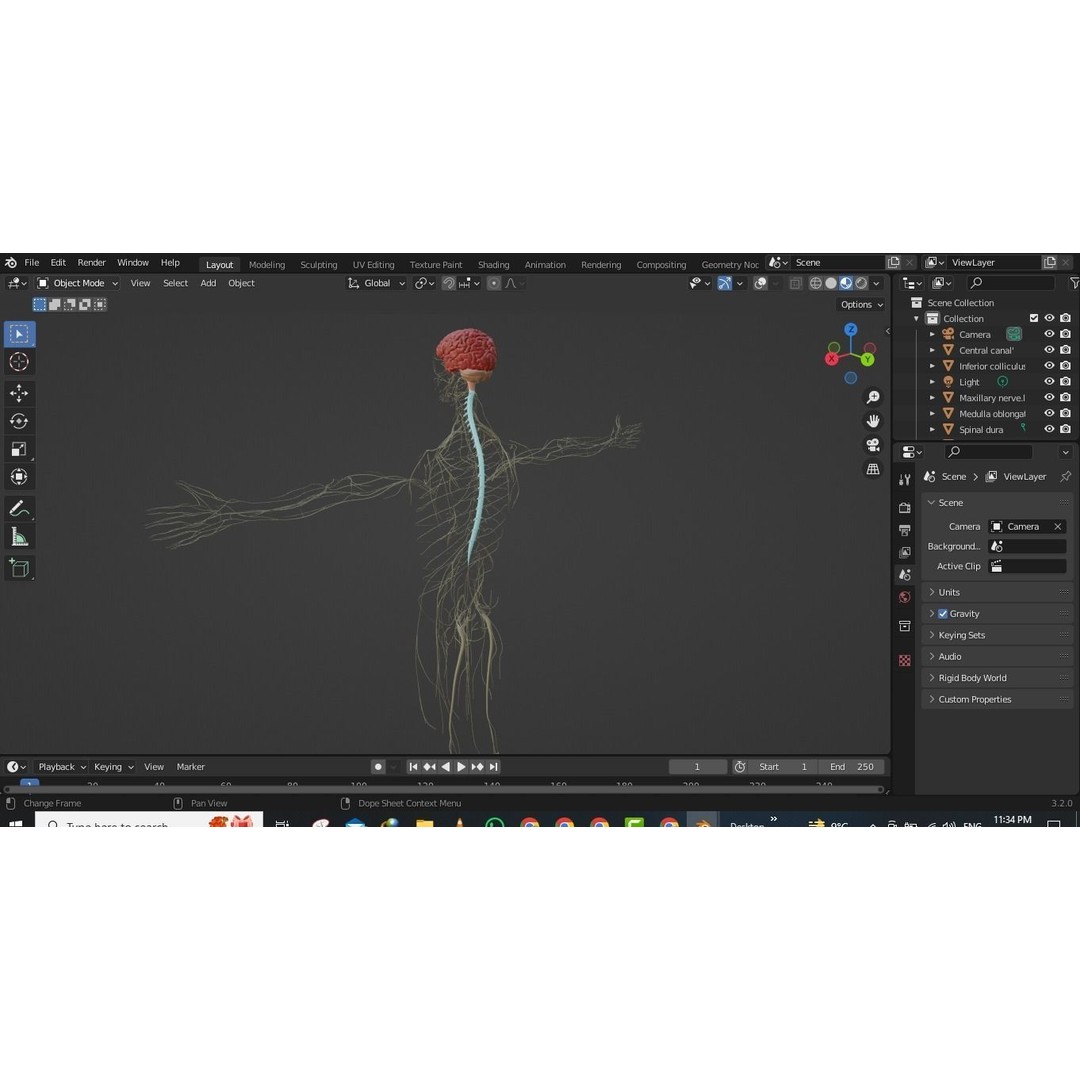Open the Render menu
Screen dimensions: 1080x1080
click(91, 262)
